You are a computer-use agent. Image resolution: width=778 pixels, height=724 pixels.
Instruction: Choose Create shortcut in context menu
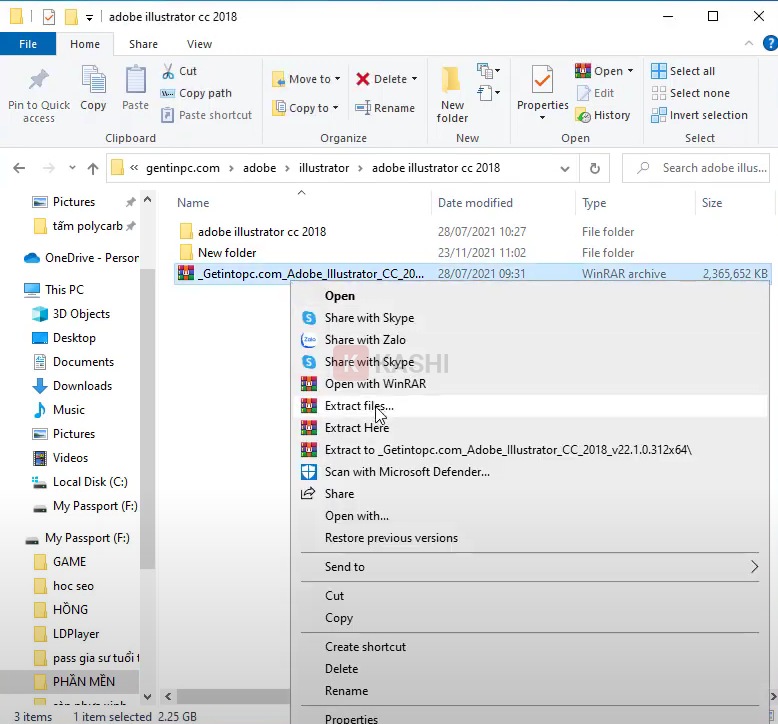click(x=366, y=647)
